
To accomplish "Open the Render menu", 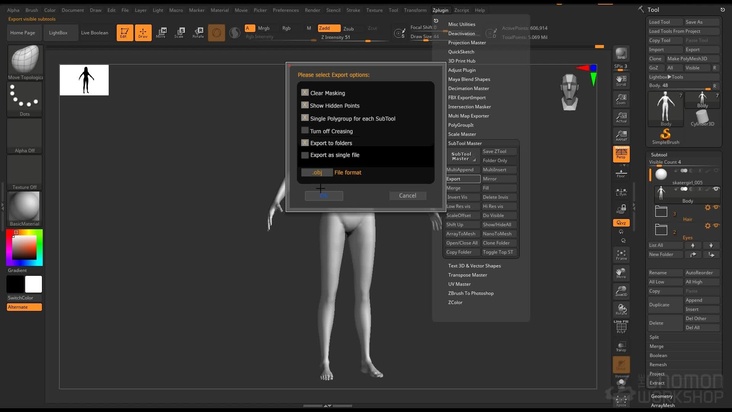I will pyautogui.click(x=312, y=10).
